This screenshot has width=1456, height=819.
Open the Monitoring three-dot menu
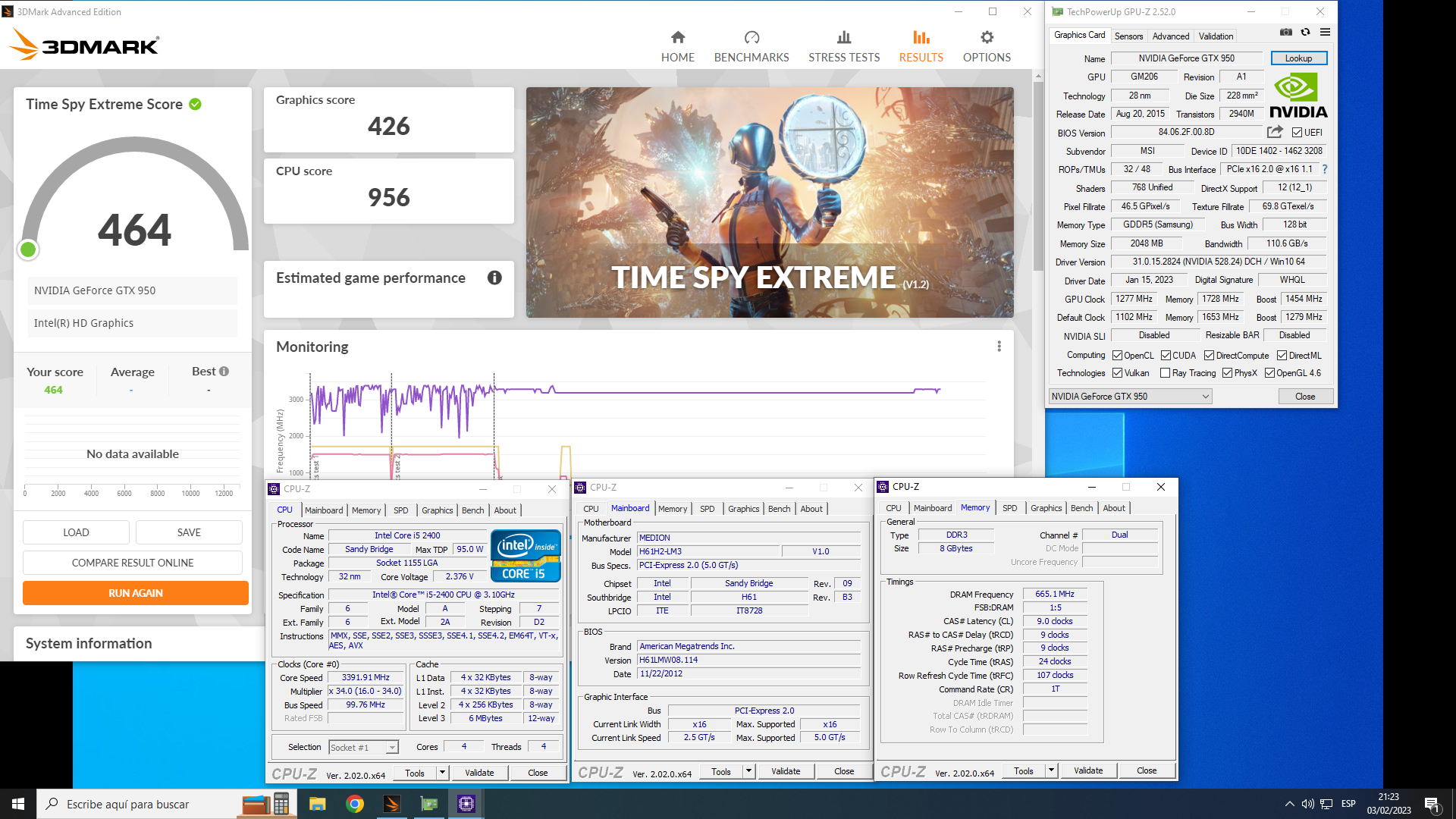pos(999,347)
